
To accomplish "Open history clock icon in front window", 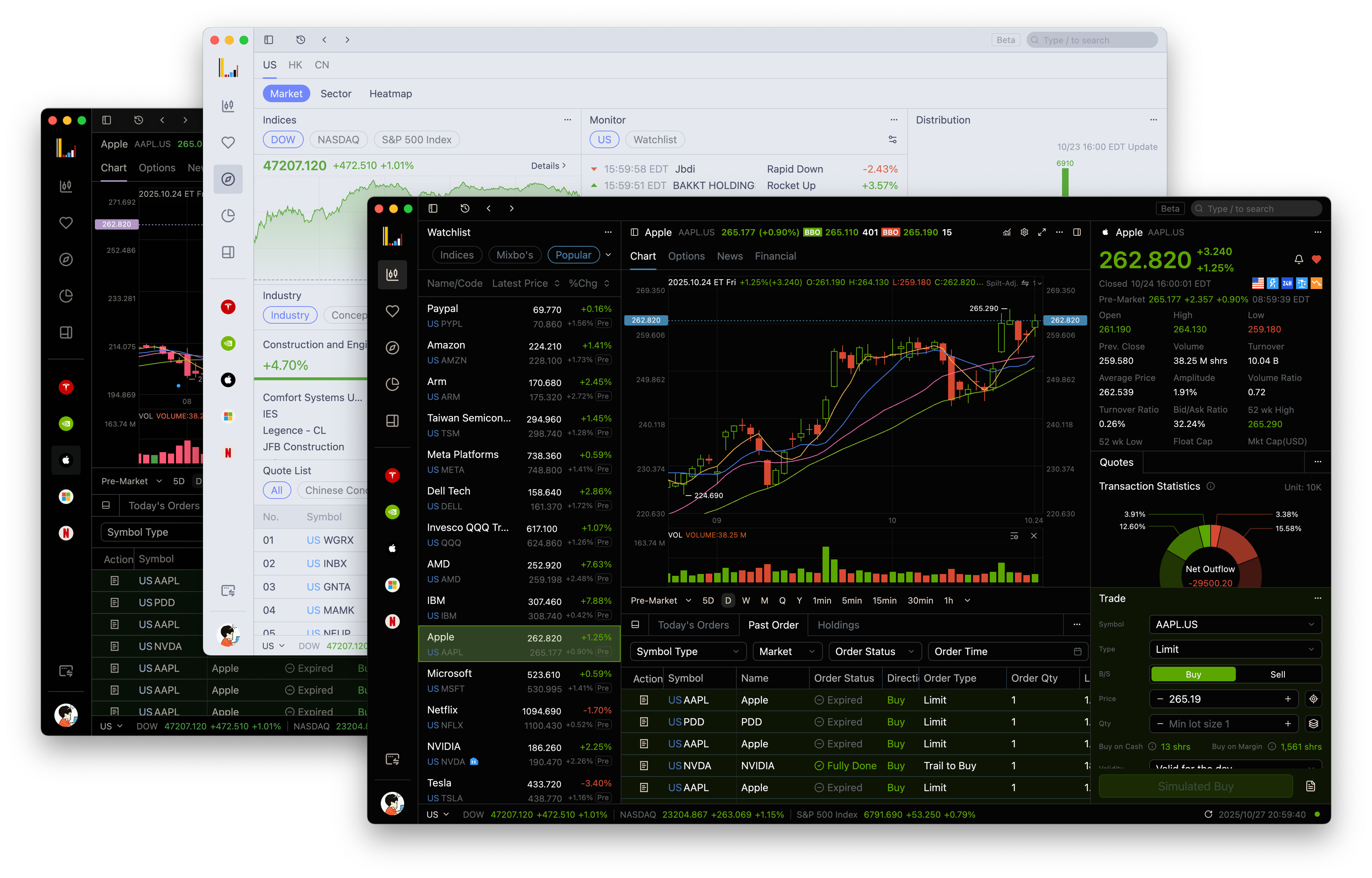I will point(465,209).
